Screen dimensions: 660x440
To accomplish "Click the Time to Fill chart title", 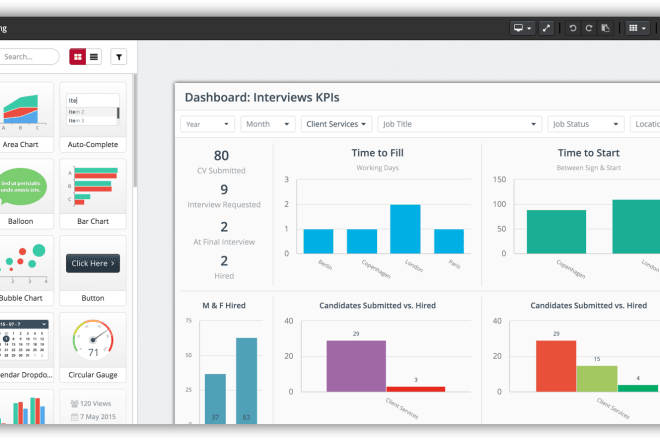I will (378, 153).
